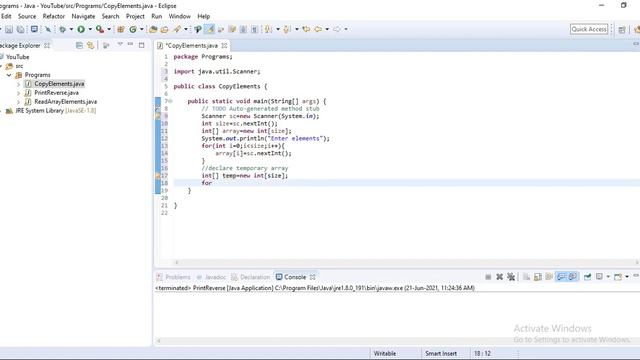Expand the CopyElements.java tree node
The image size is (640, 360).
[x=18, y=84]
